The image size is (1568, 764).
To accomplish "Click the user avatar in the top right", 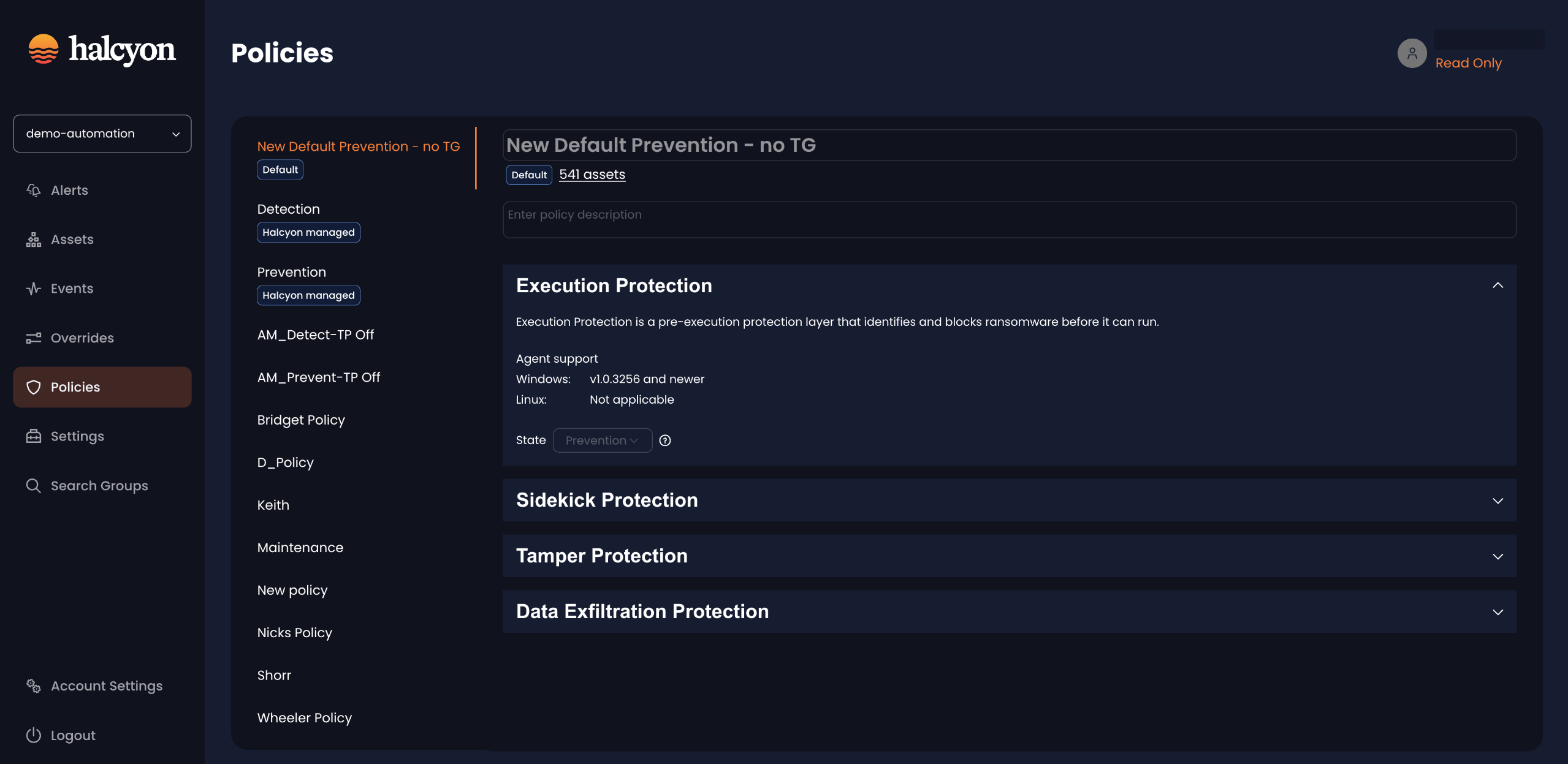I will [1411, 53].
